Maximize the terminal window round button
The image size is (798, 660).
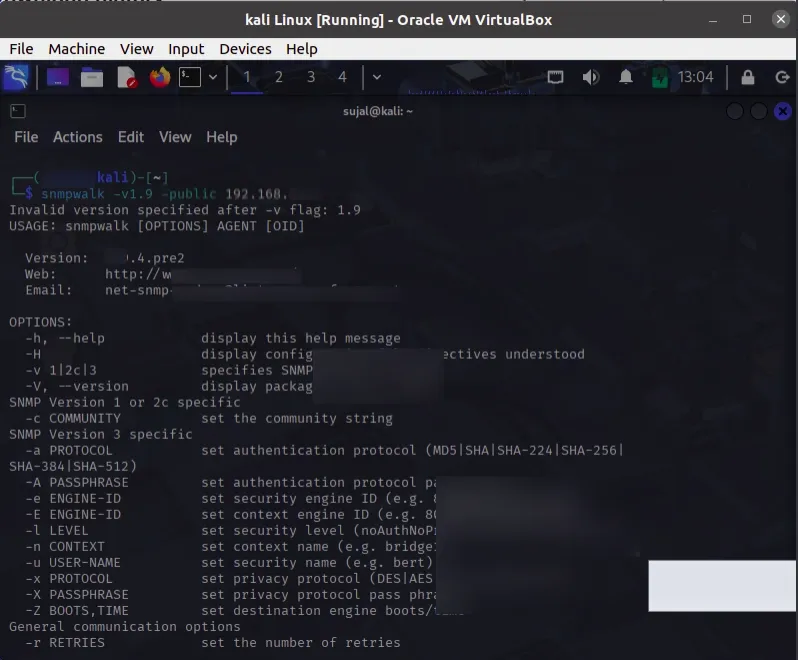click(758, 111)
